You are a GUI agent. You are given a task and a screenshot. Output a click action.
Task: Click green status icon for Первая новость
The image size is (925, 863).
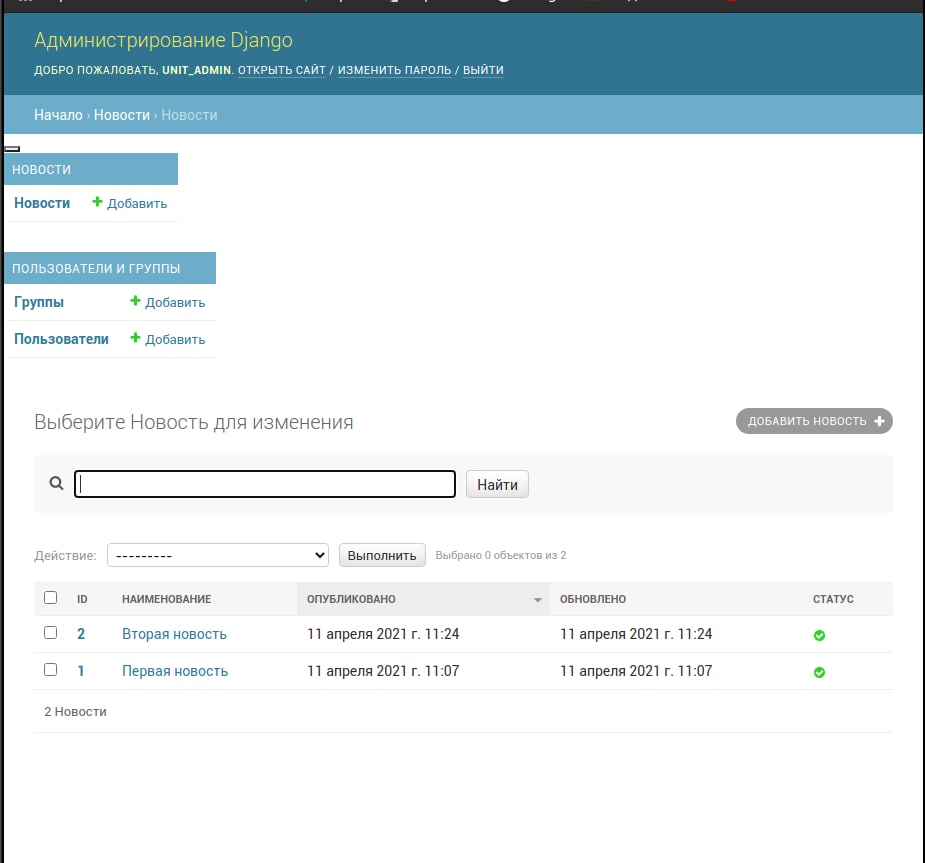pos(819,672)
